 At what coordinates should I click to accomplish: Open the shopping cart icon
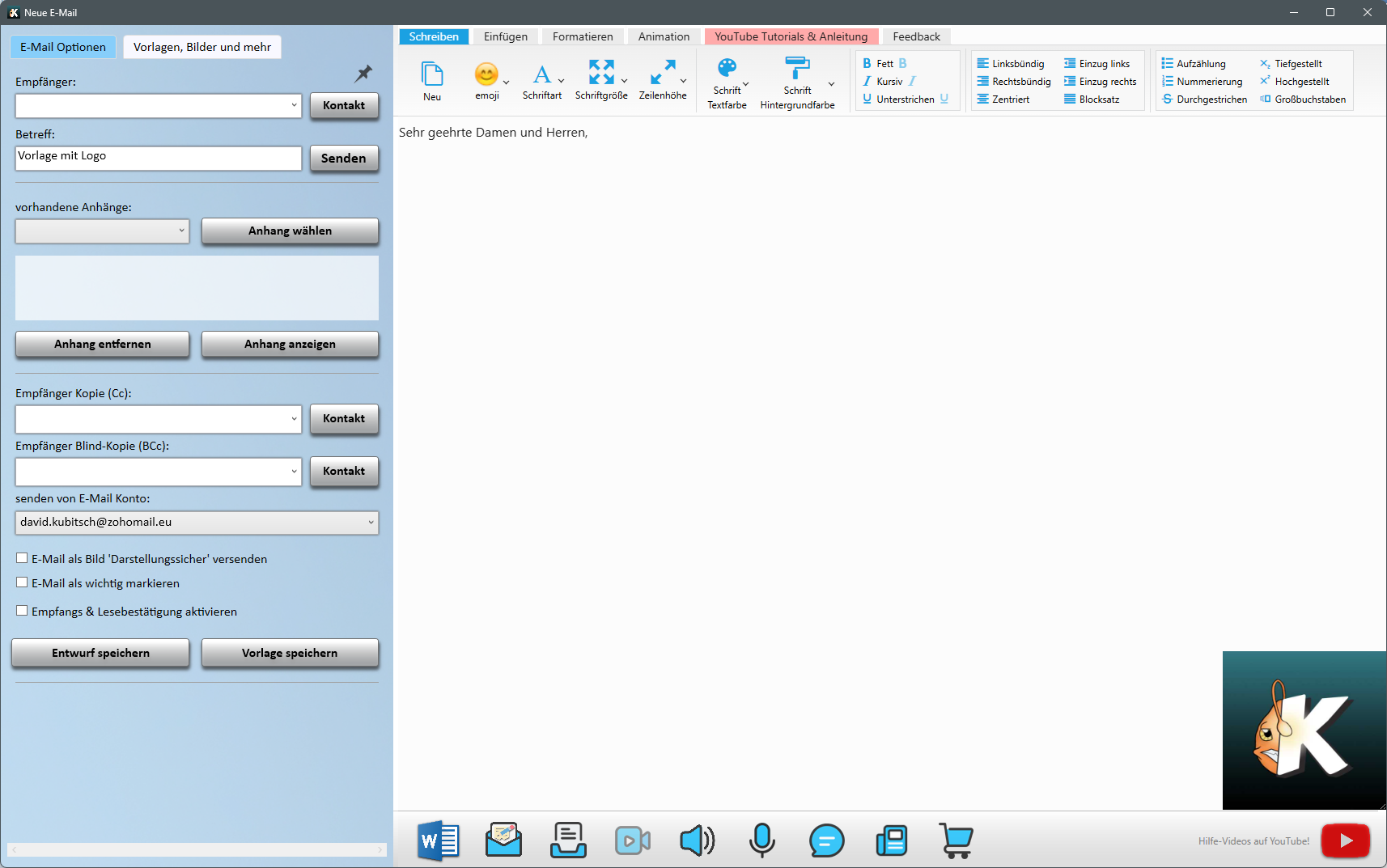tap(956, 840)
